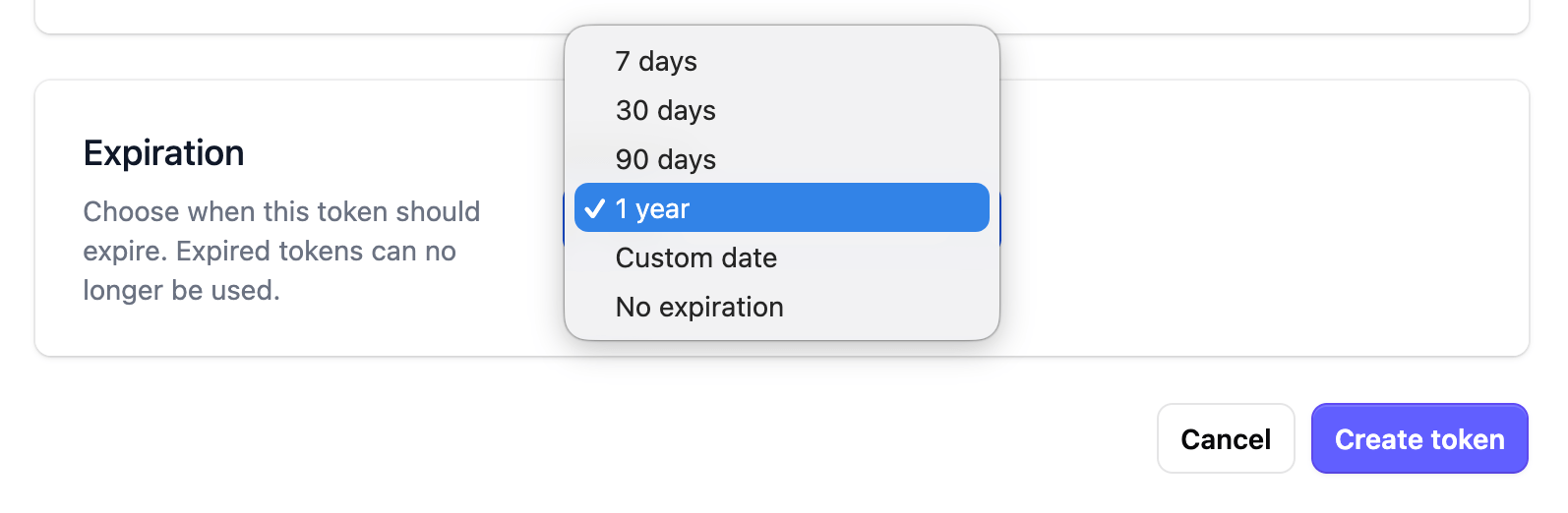The width and height of the screenshot is (1568, 513).
Task: Choose Custom date from the dropdown menu
Action: point(695,257)
